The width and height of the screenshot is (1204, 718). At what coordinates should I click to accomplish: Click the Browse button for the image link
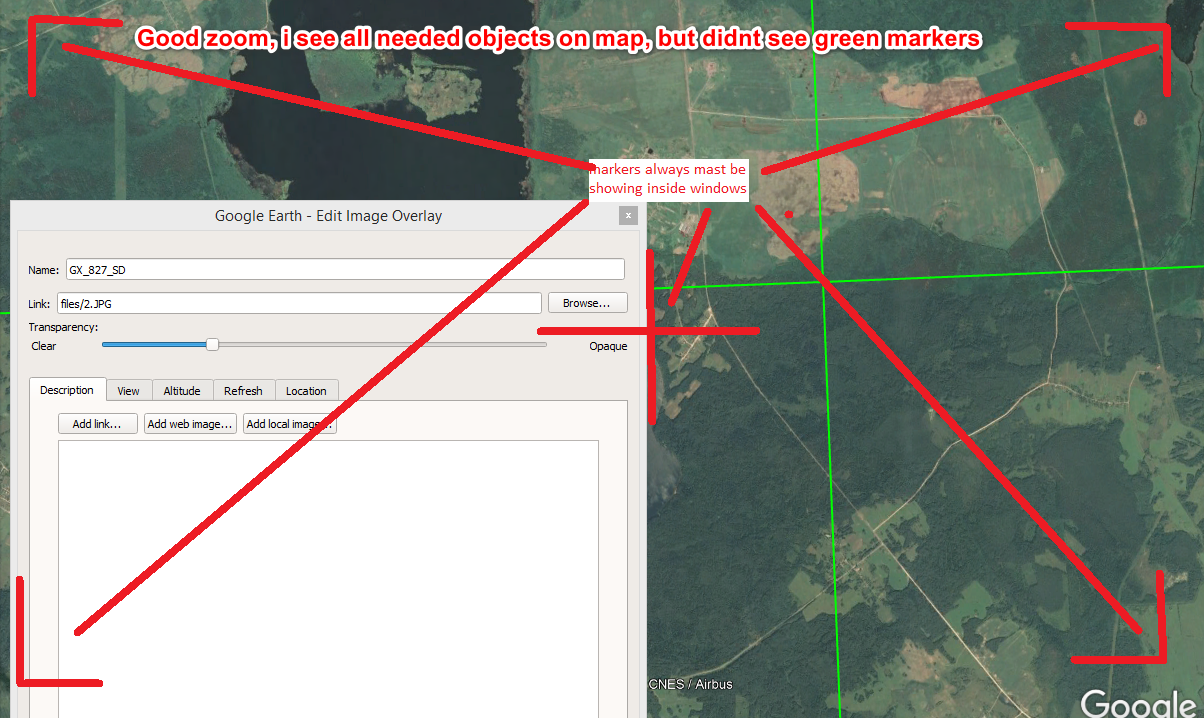(587, 302)
